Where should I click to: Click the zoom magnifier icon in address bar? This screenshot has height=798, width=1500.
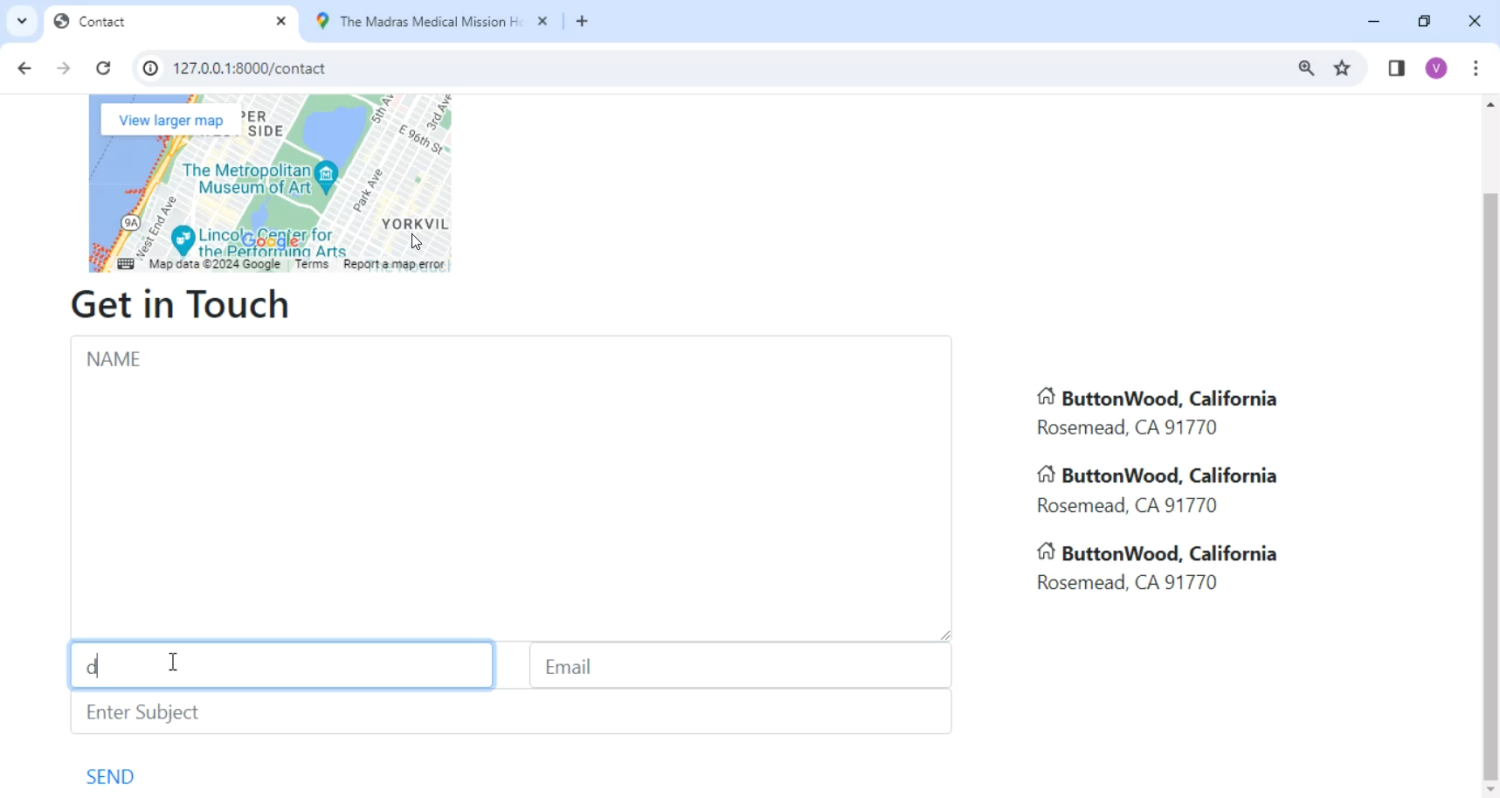pyautogui.click(x=1306, y=68)
